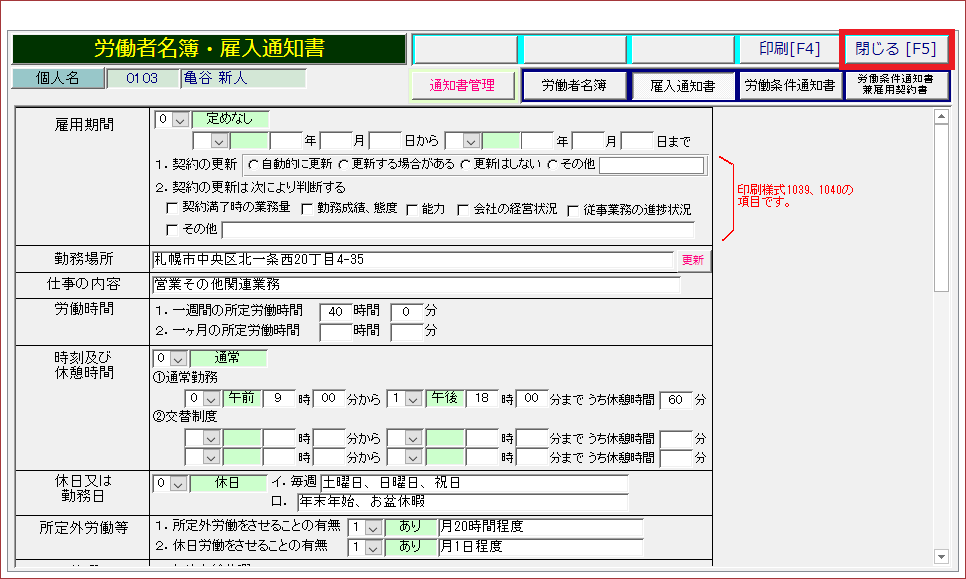
Task: Tick the 能力 checkbox
Action: click(x=412, y=209)
